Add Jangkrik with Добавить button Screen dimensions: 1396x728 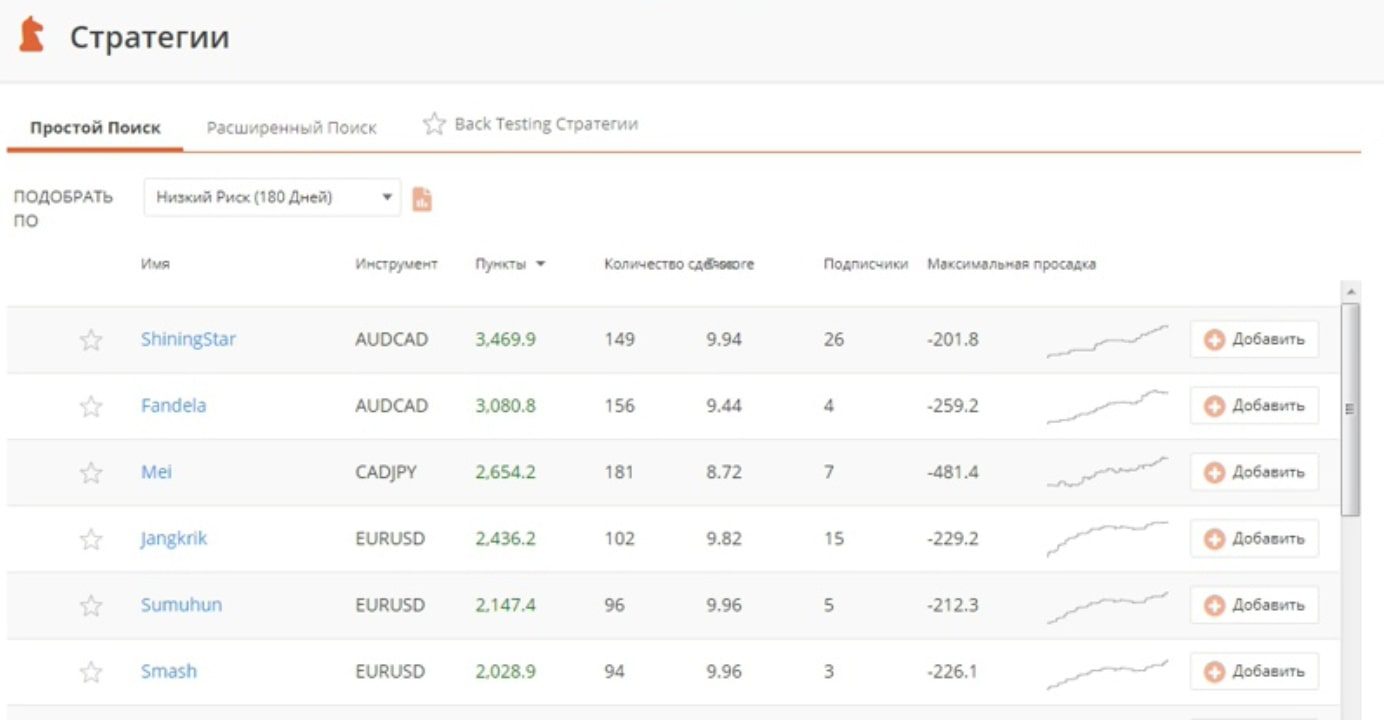pyautogui.click(x=1254, y=539)
